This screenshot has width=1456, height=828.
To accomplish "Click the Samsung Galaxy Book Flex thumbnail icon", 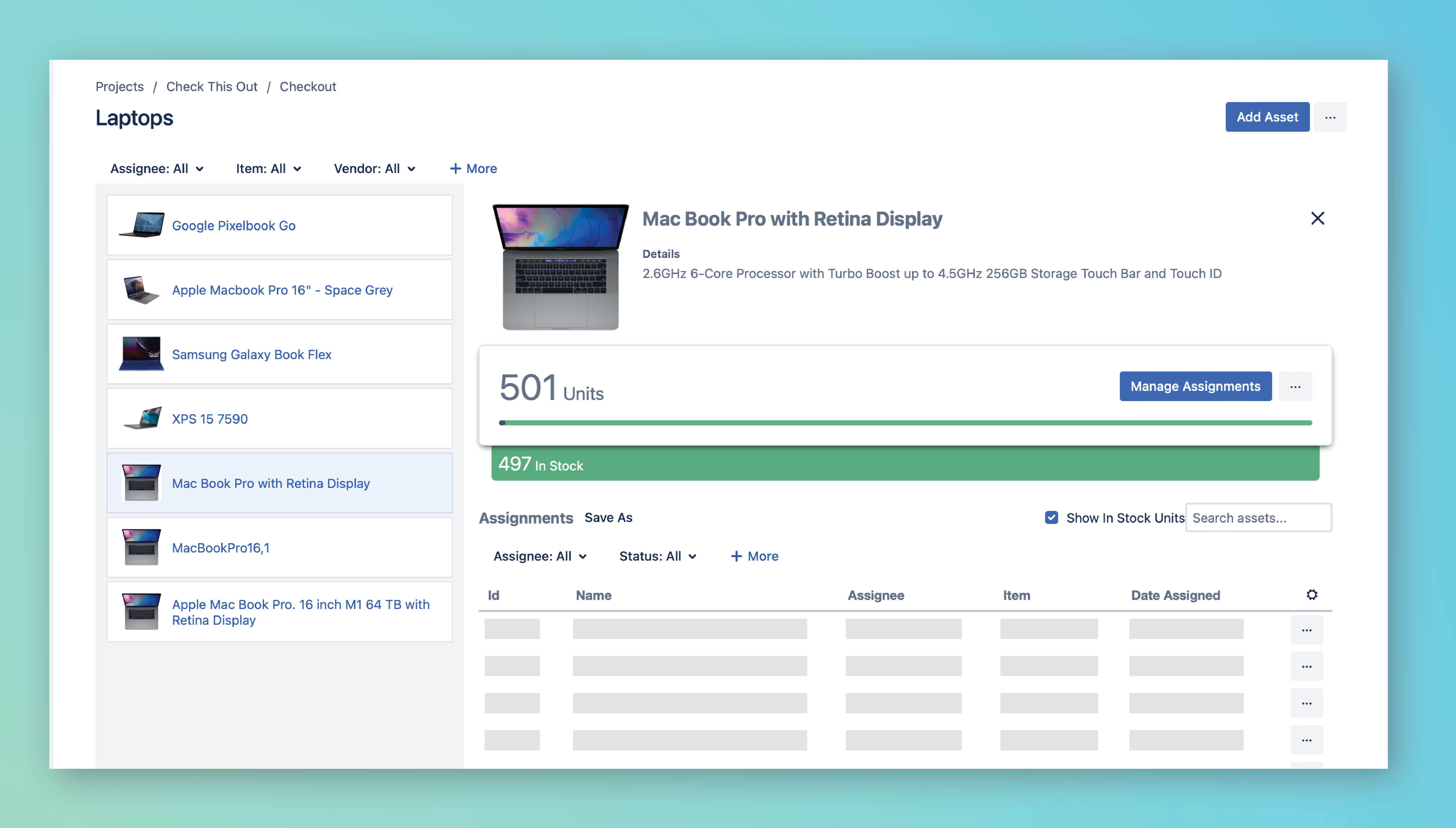I will [142, 354].
